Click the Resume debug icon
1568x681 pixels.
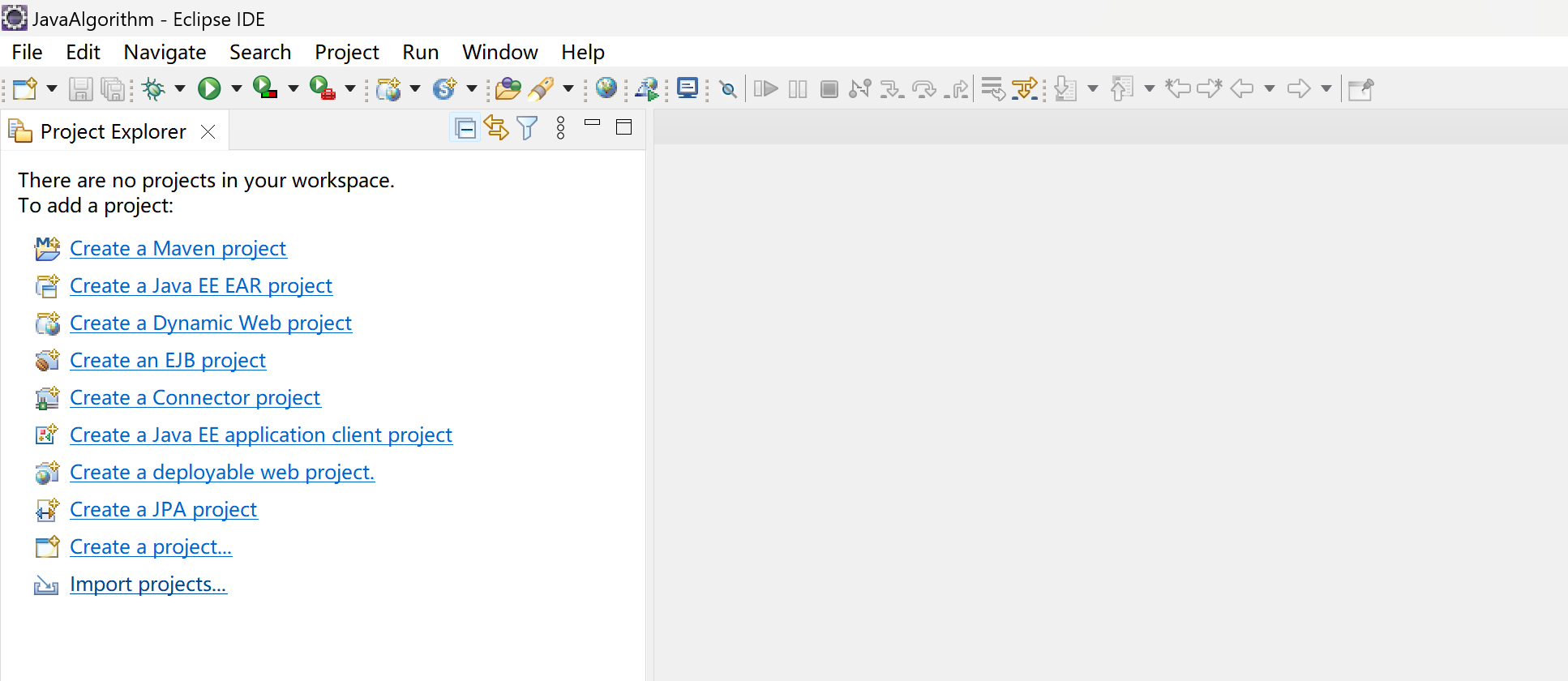click(765, 88)
